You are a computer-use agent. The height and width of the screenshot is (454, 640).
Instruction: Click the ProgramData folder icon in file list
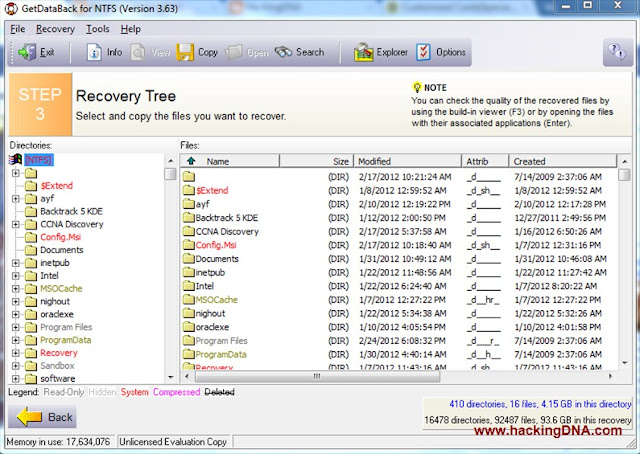coord(189,354)
